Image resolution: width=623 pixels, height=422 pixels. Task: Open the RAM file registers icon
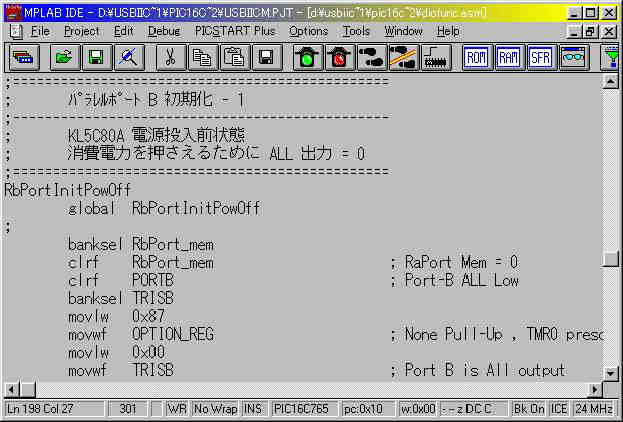pos(509,58)
